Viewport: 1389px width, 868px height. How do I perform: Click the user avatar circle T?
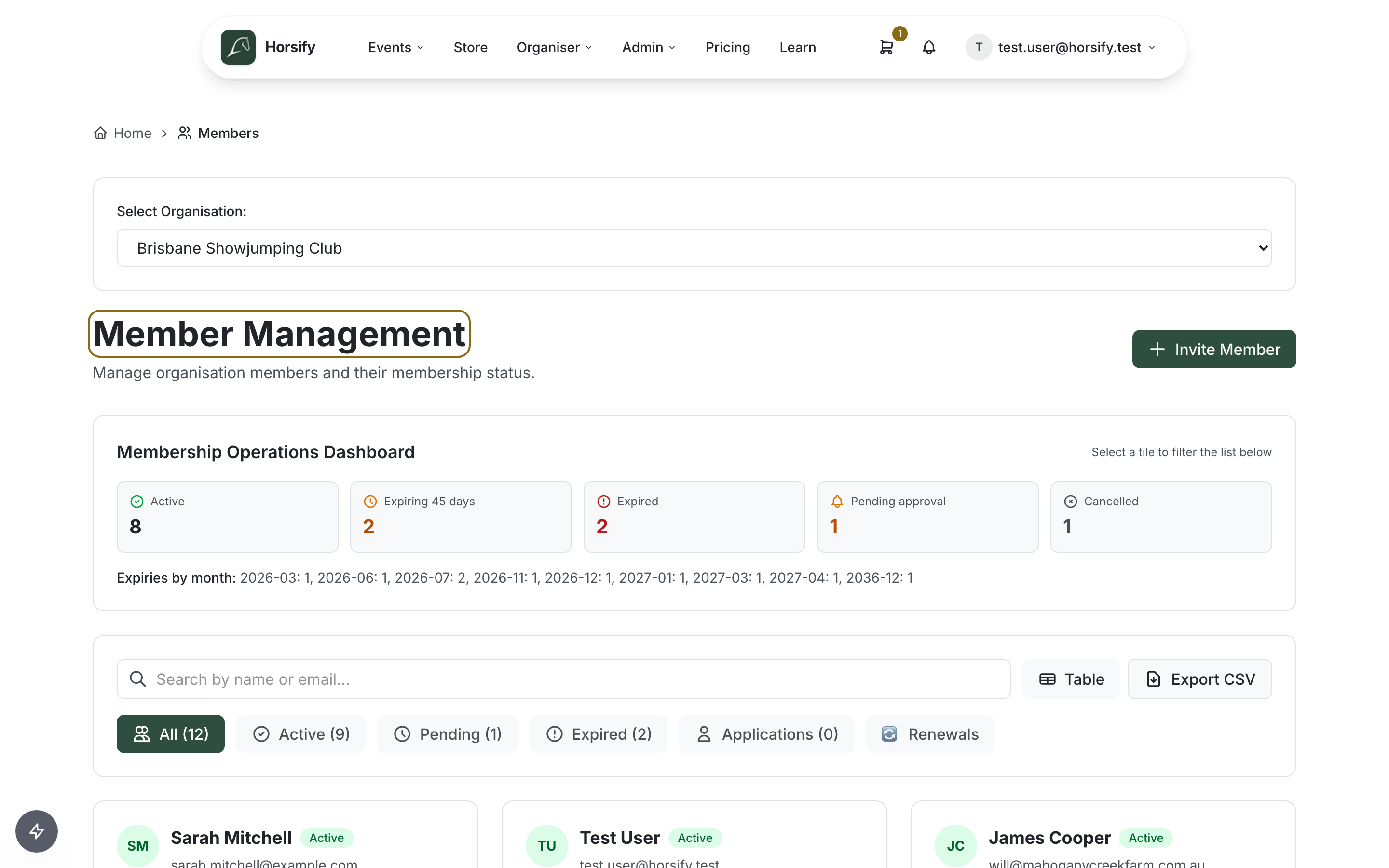pos(979,47)
